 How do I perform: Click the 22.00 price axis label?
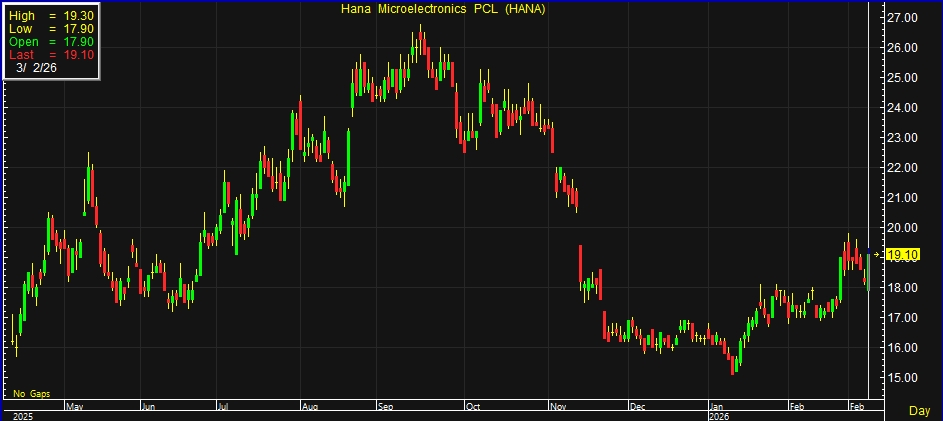pyautogui.click(x=903, y=168)
